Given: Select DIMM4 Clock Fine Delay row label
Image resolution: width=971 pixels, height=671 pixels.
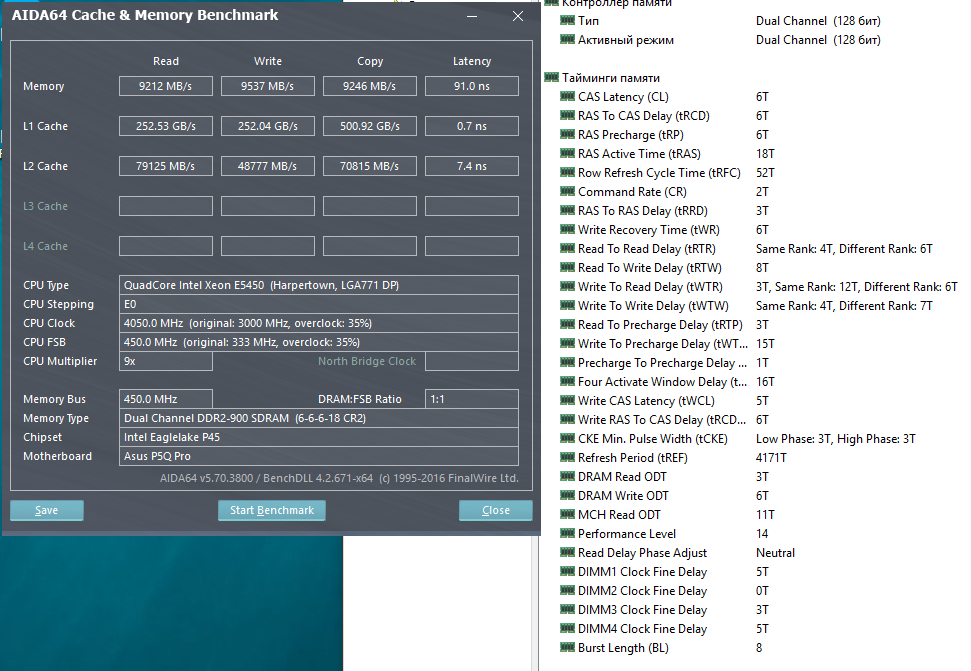Looking at the screenshot, I should tap(642, 629).
